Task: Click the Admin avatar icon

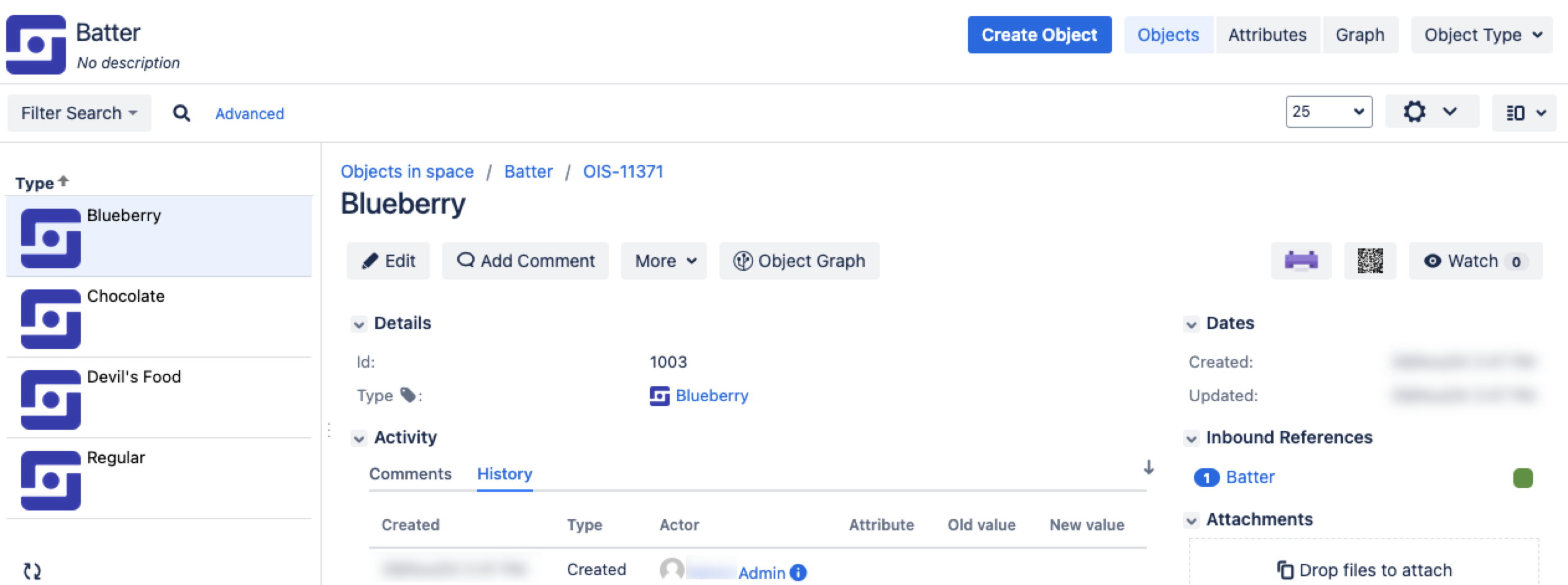Action: (x=672, y=569)
